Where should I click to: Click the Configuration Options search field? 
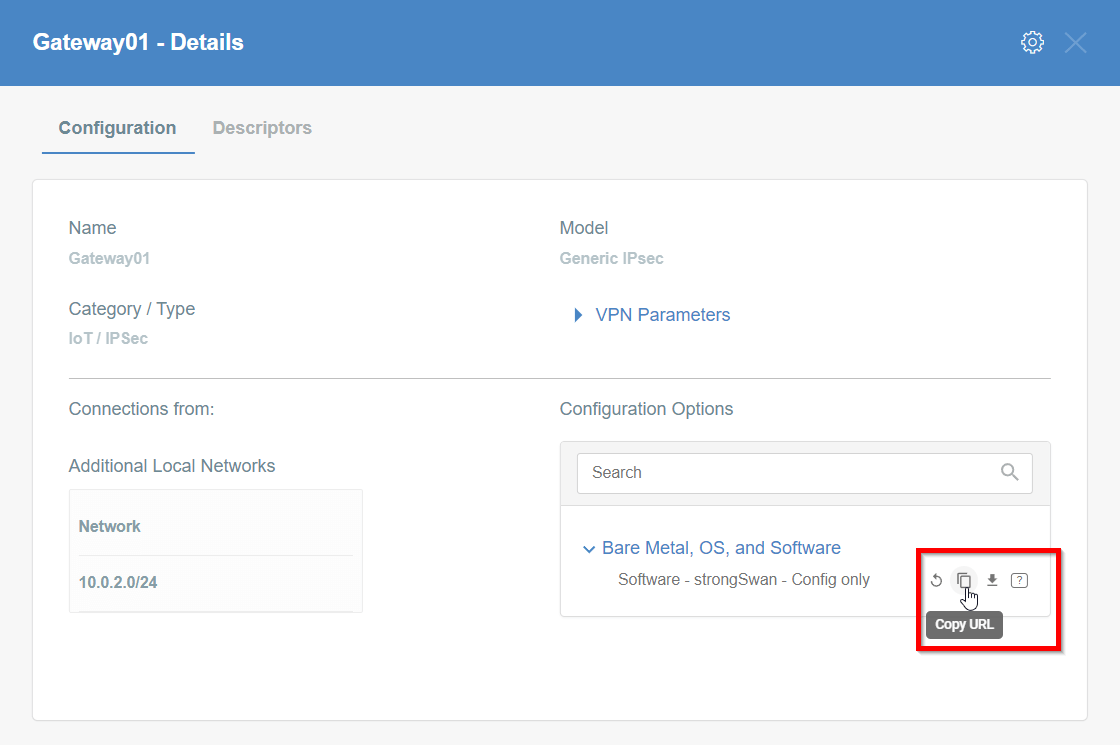tap(804, 473)
